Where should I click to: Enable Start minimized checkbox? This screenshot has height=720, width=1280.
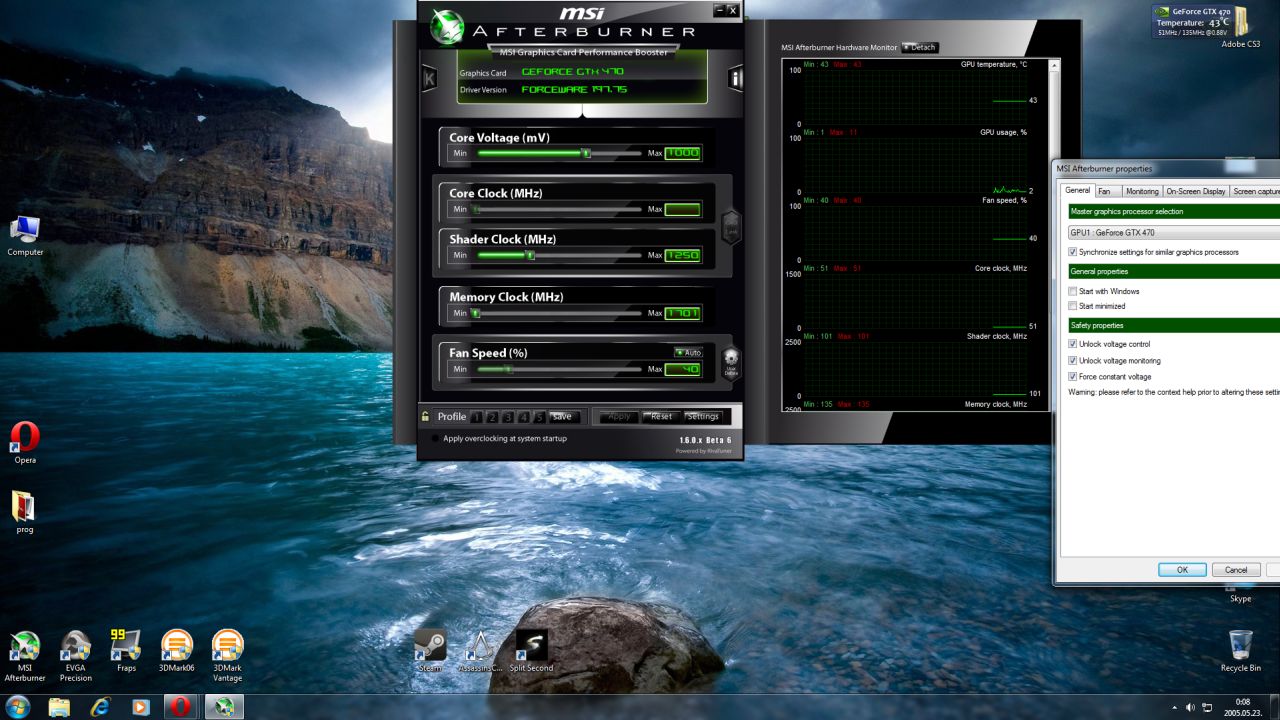[1074, 306]
